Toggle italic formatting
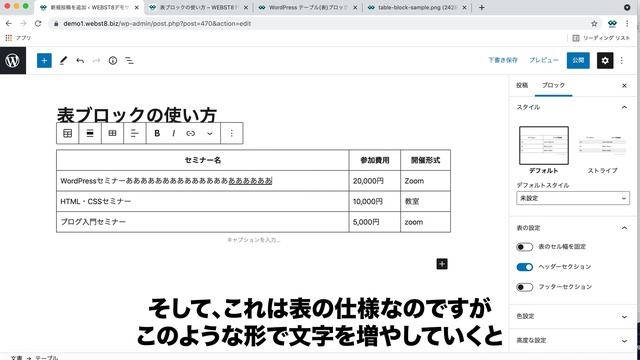Screen dimensions: 640x360 [x=174, y=133]
